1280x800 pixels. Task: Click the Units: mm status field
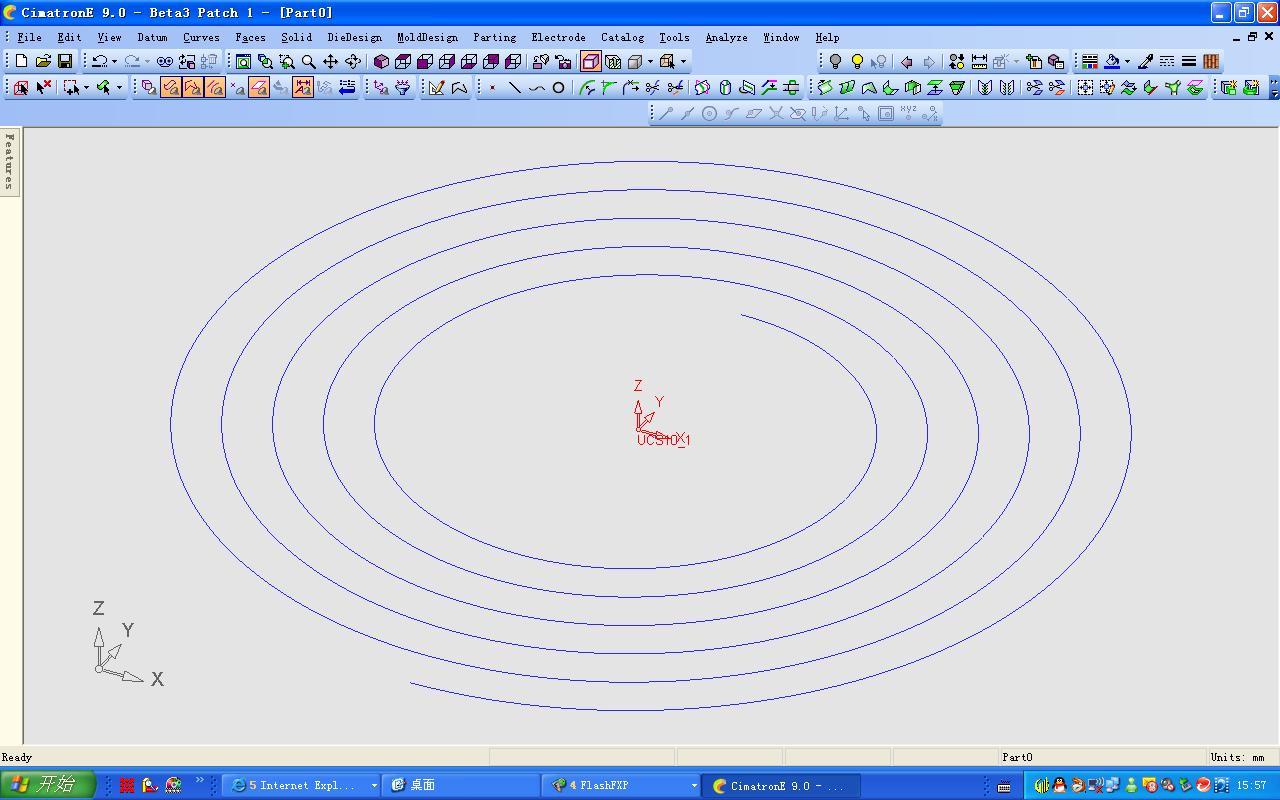(x=1238, y=757)
